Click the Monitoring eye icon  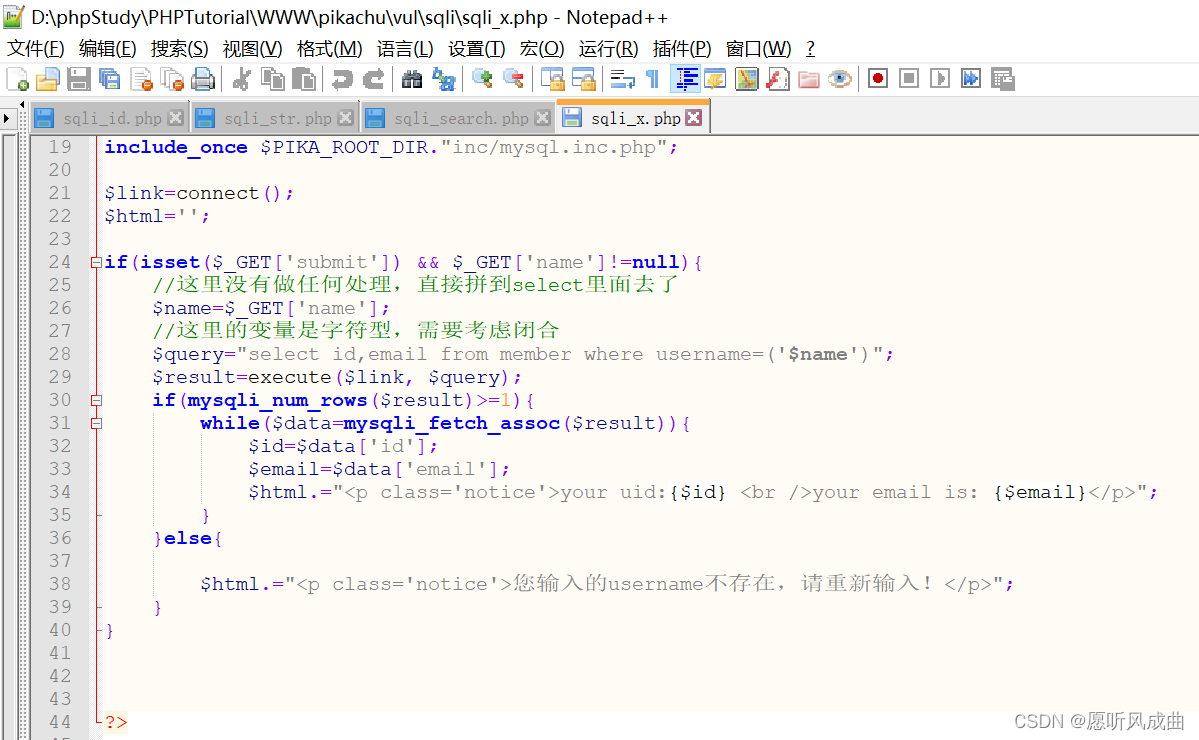[840, 79]
